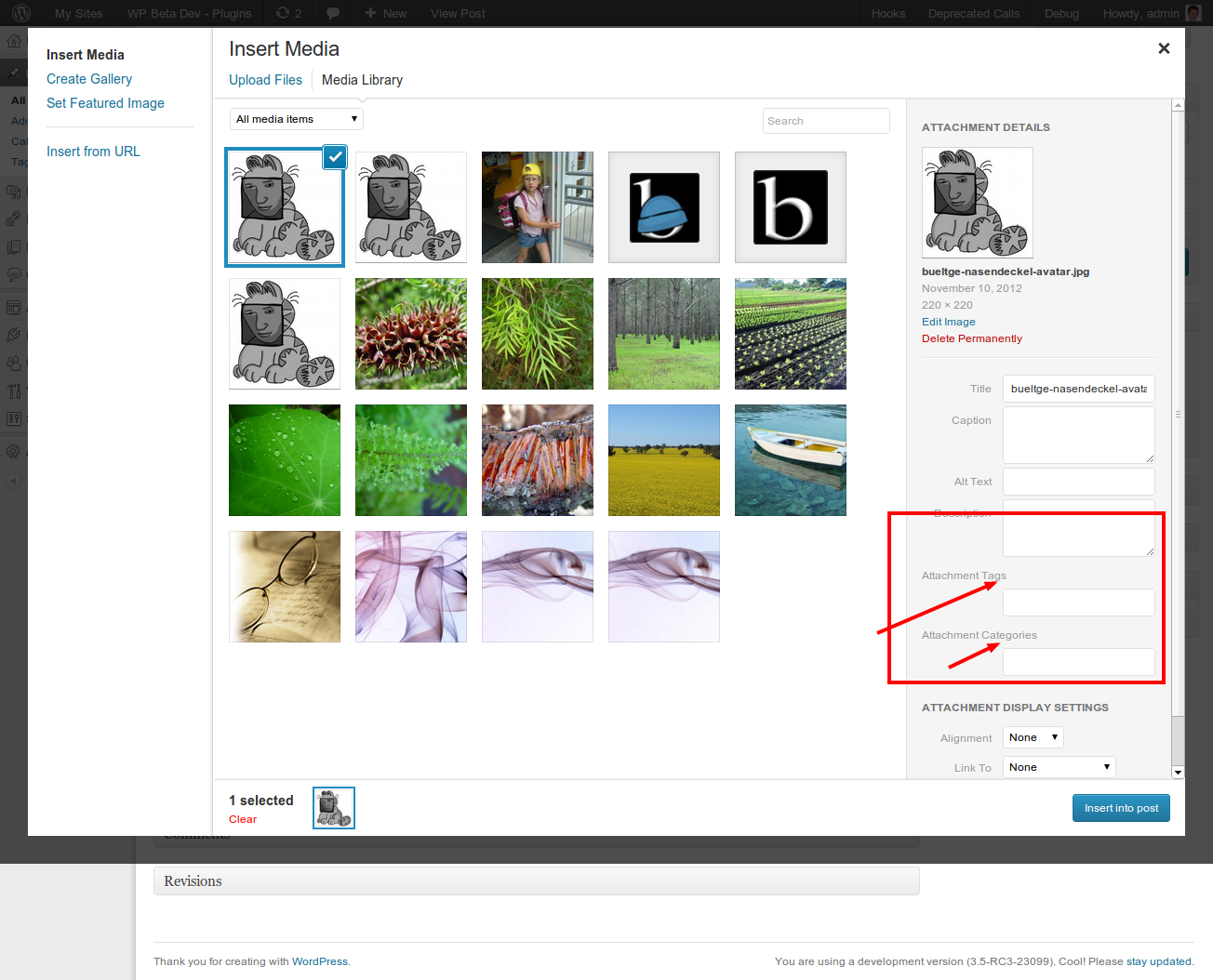Screen dimensions: 1213x980
Task: Open the All media items filter dropdown
Action: [x=297, y=119]
